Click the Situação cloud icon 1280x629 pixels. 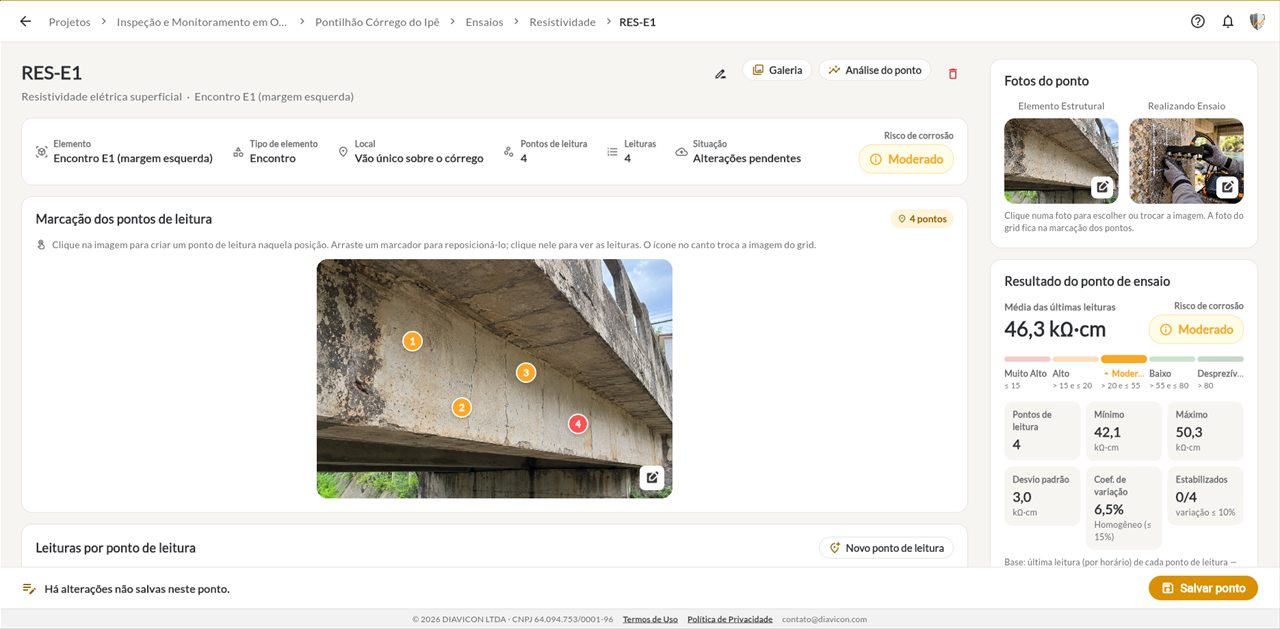[681, 152]
